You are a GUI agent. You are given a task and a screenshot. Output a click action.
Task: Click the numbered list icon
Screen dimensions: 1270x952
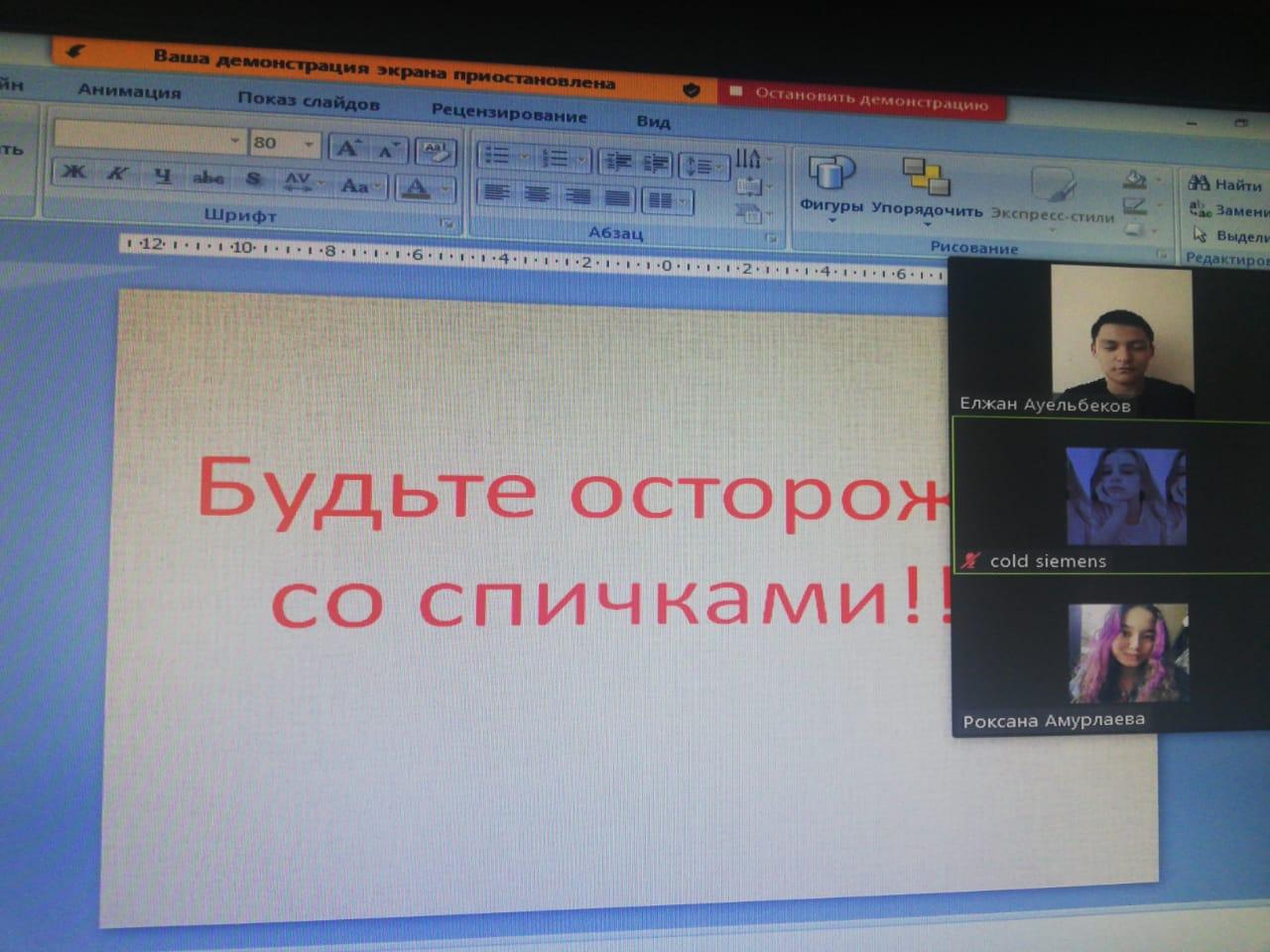(x=557, y=159)
